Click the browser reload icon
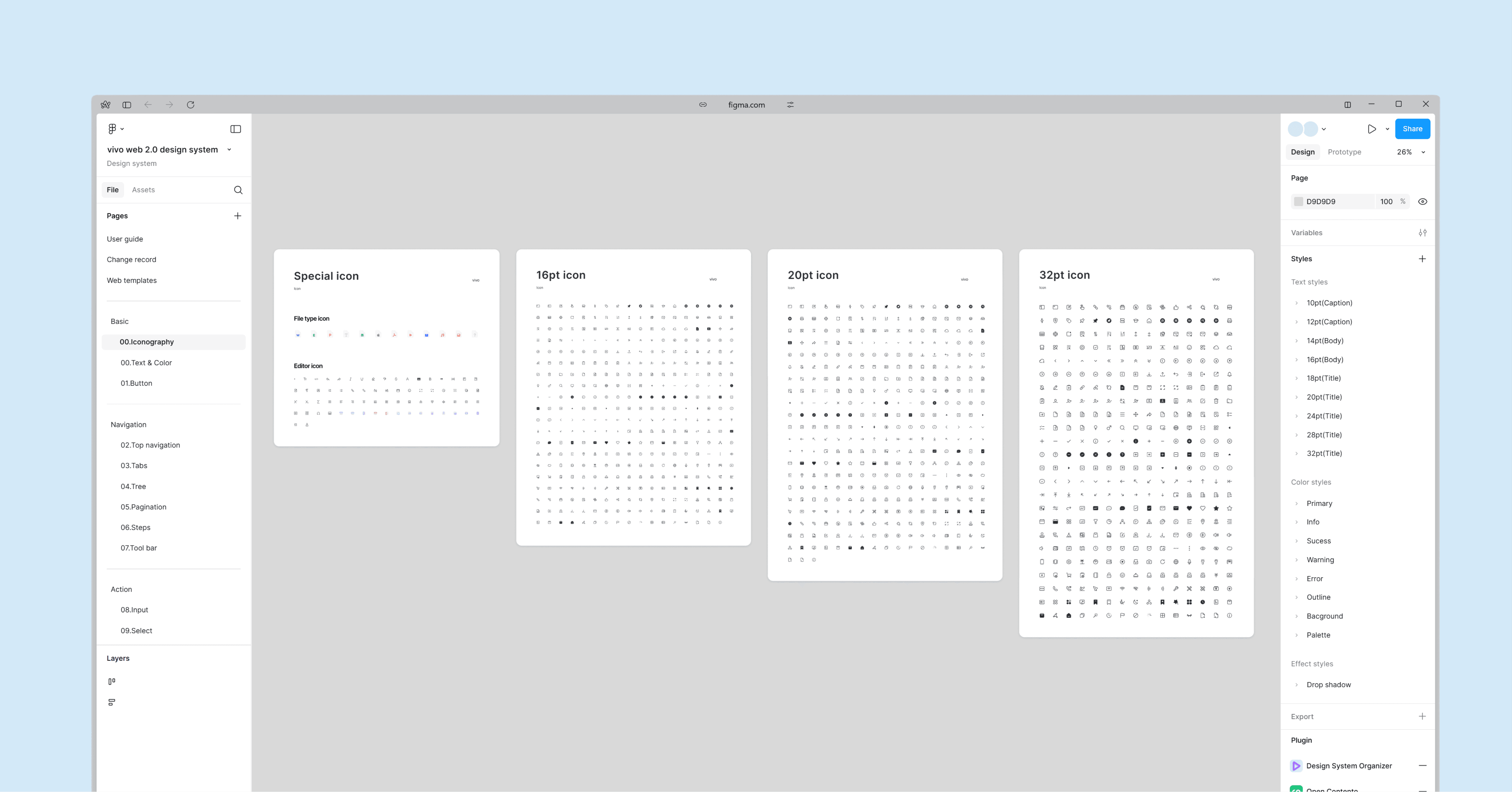This screenshot has height=792, width=1512. [x=190, y=105]
